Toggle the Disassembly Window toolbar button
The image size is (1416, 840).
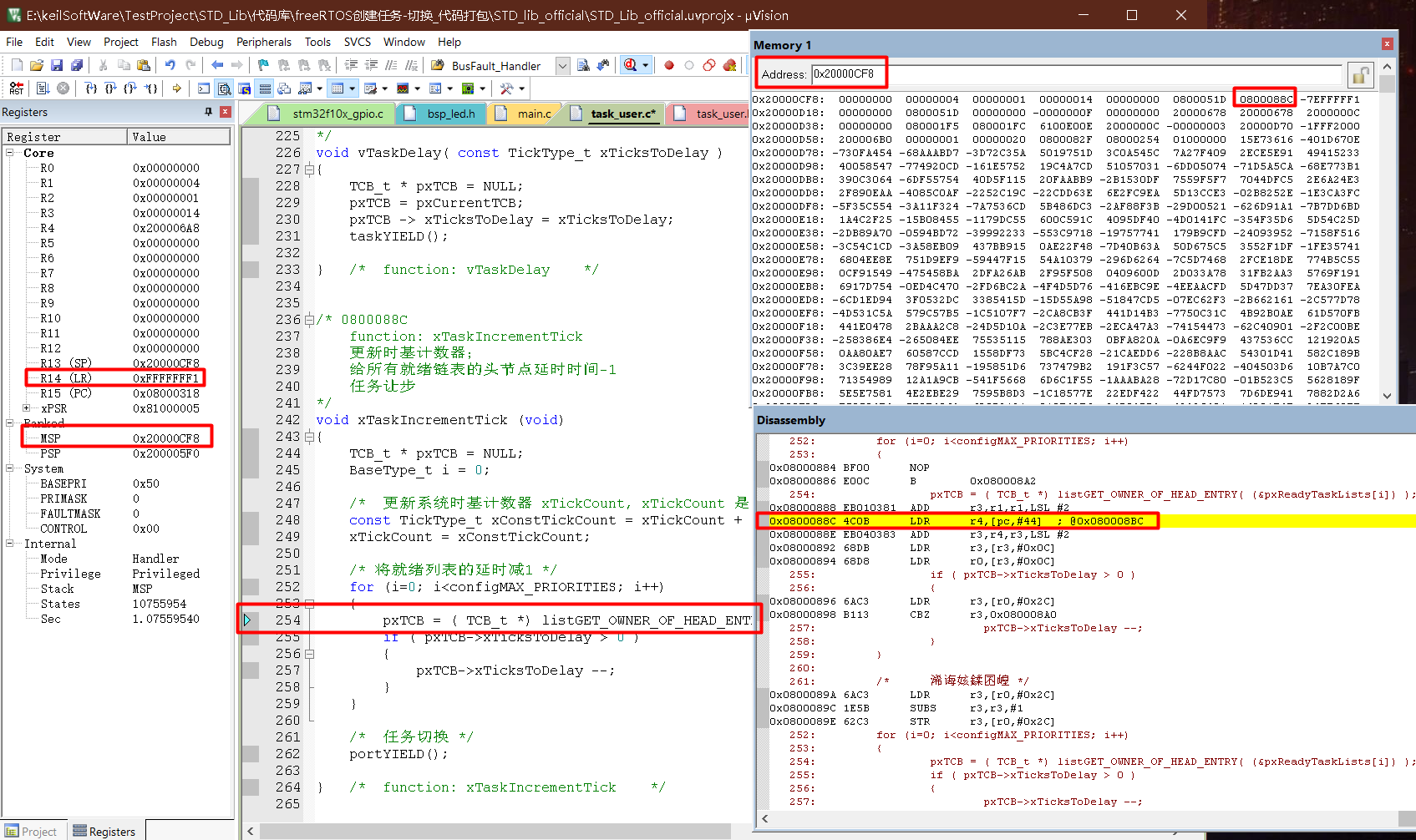(x=225, y=89)
